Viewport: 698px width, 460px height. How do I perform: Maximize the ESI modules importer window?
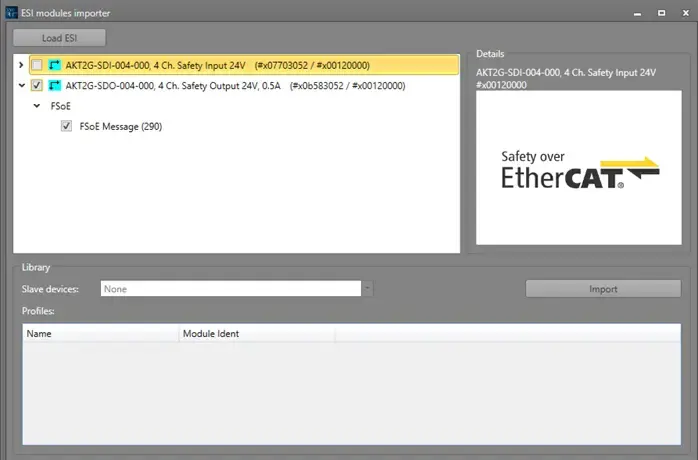click(661, 13)
